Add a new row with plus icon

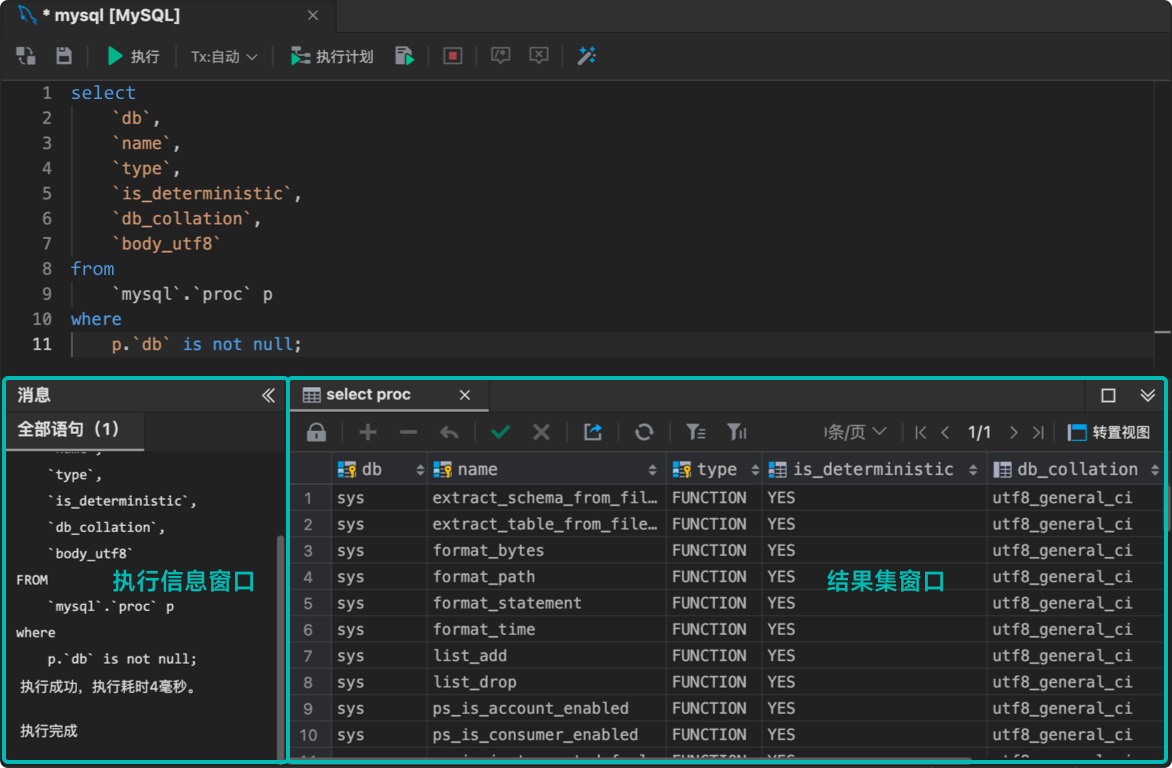(x=368, y=432)
